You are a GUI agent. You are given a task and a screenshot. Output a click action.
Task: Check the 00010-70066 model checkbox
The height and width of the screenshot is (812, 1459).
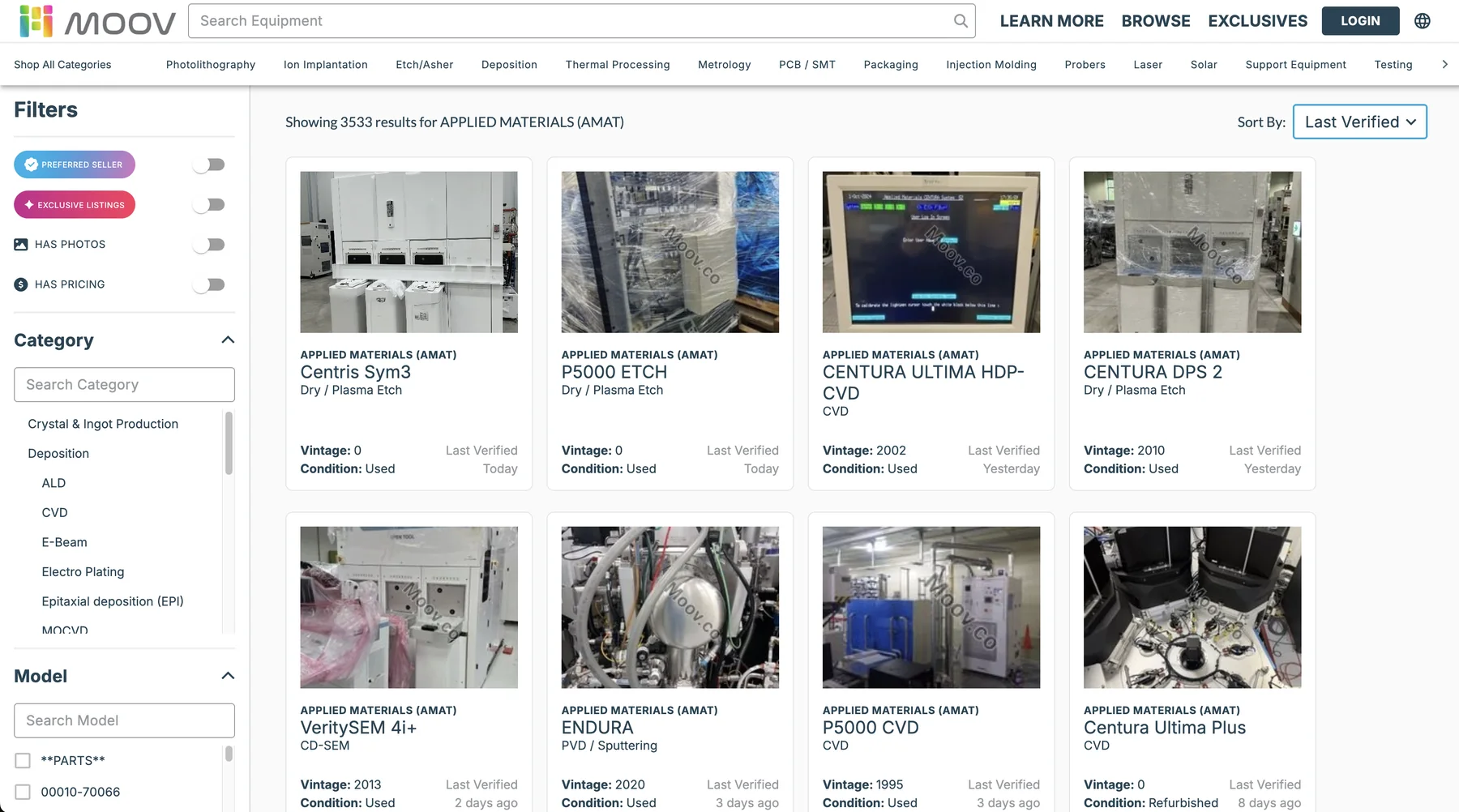(x=23, y=792)
